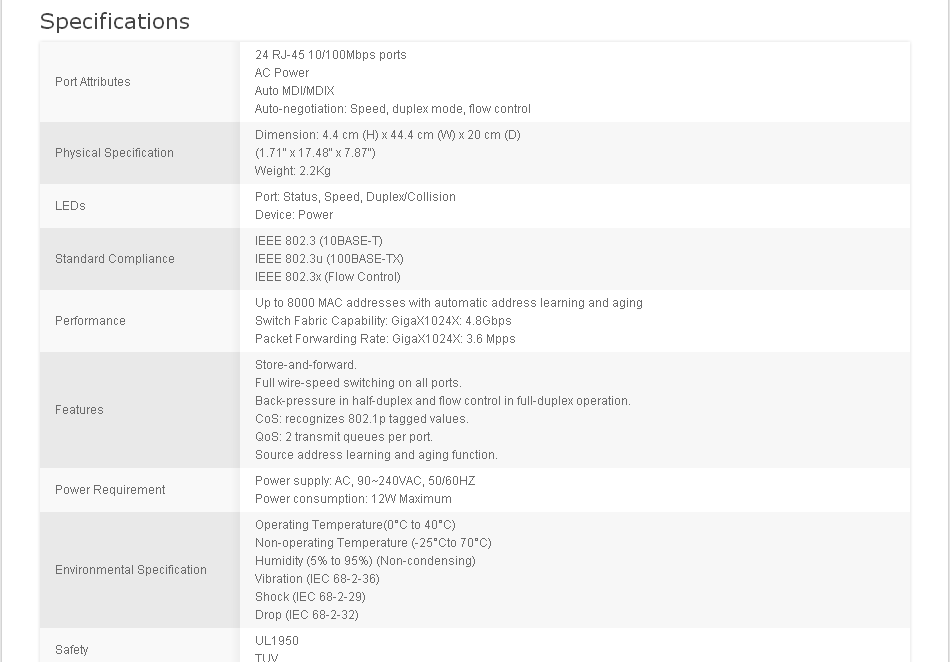This screenshot has height=664, width=951.
Task: Click the Specifications heading
Action: 114,21
